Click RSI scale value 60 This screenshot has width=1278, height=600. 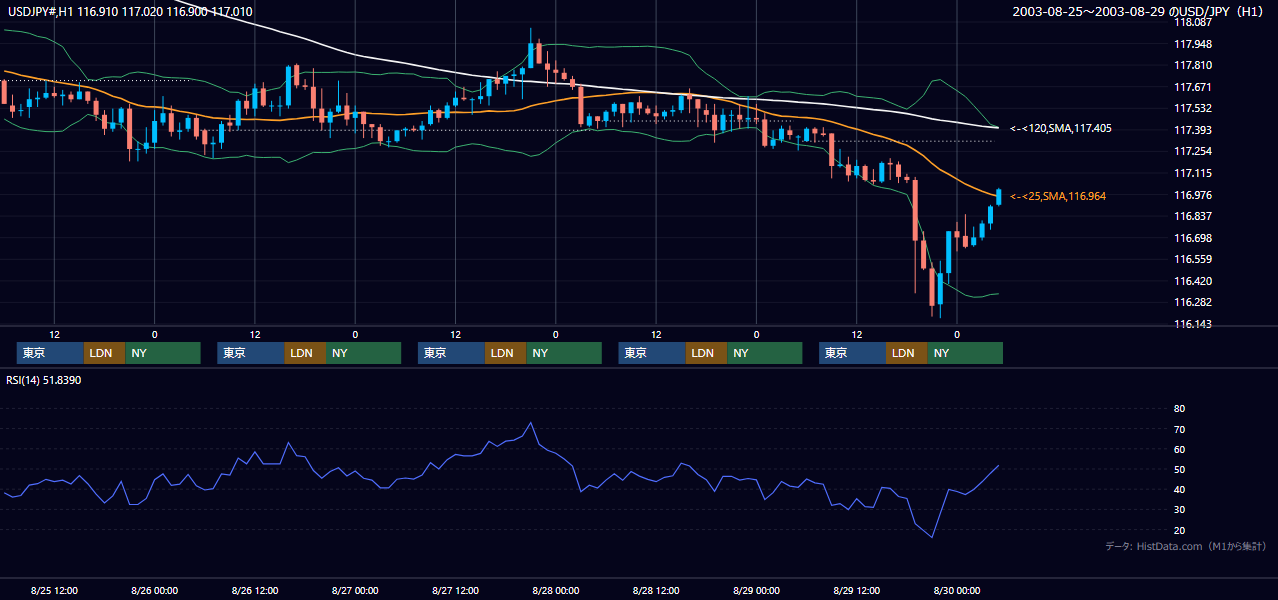tap(1179, 449)
